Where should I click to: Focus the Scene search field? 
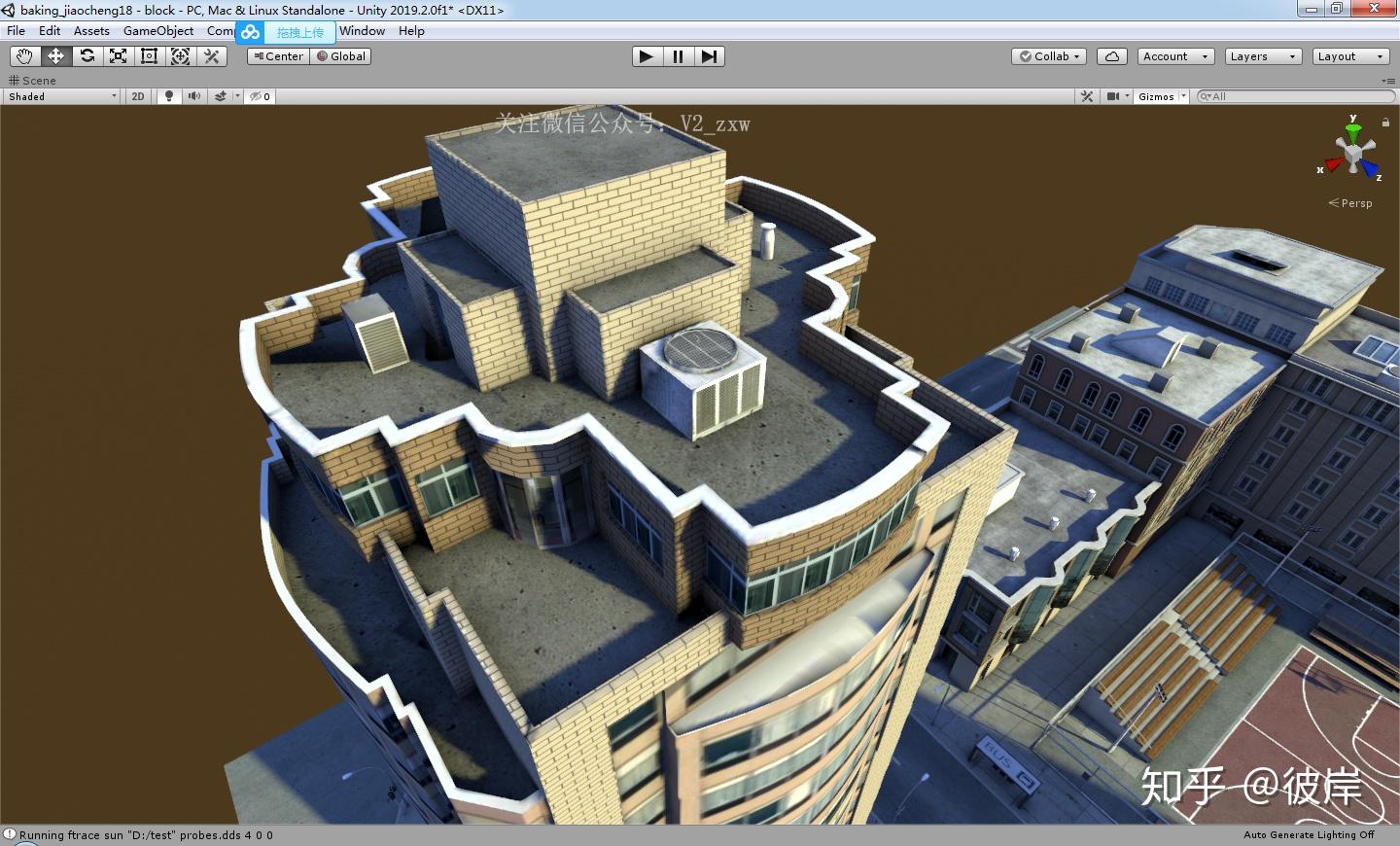coord(1296,96)
